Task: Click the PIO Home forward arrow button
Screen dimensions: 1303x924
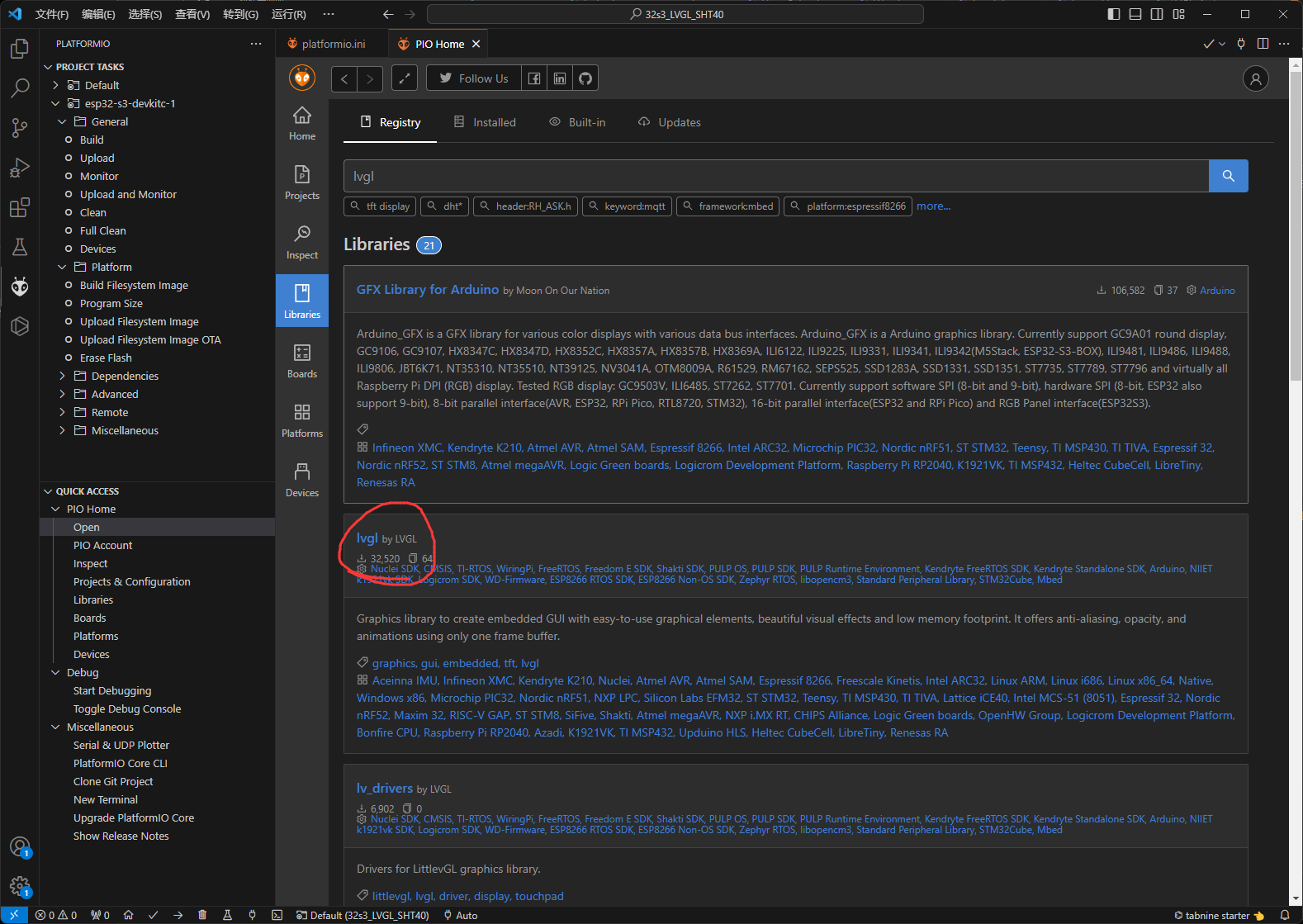Action: click(370, 78)
